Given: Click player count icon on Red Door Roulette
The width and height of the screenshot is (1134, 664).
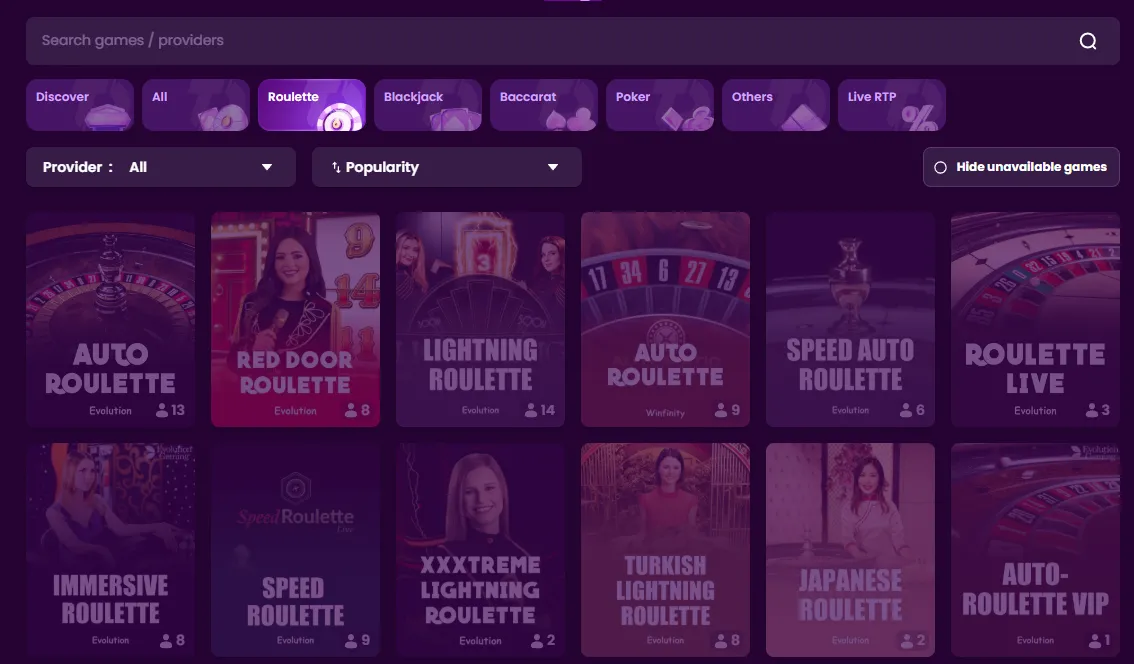Looking at the screenshot, I should point(351,410).
